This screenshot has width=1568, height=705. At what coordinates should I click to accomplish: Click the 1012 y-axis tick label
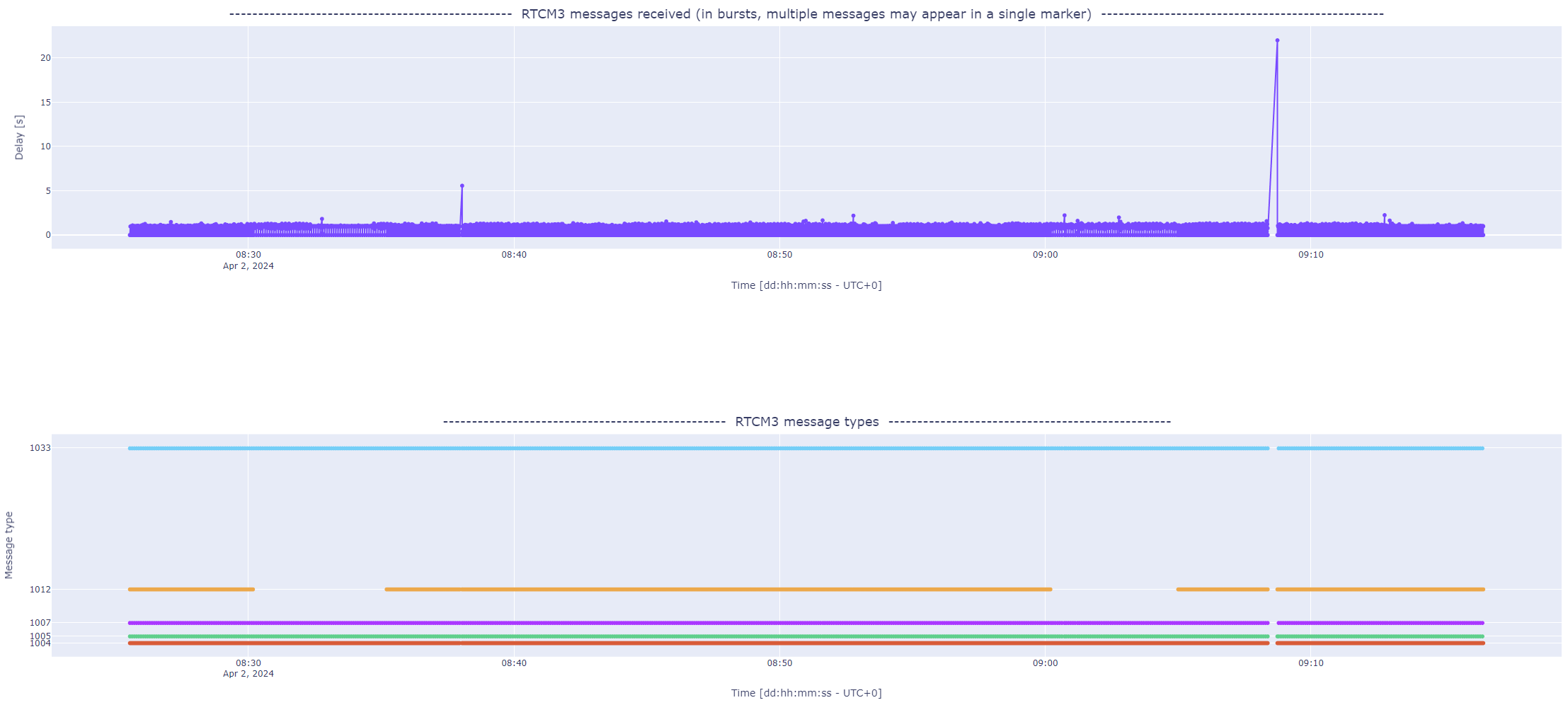(40, 589)
